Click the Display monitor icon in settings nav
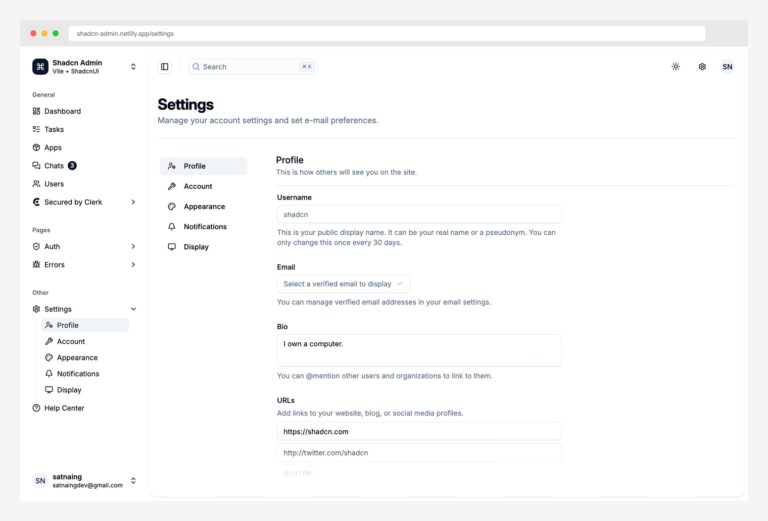Screen dimensions: 768x521 click(172, 247)
